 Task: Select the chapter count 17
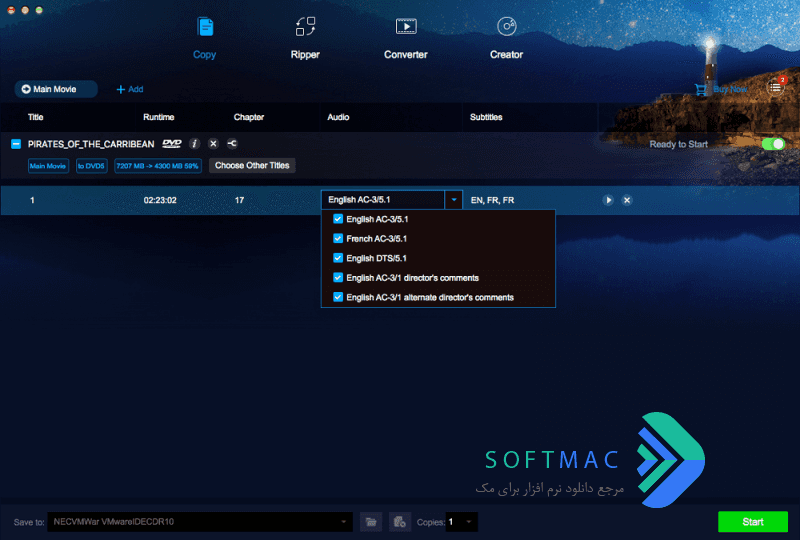pos(239,200)
